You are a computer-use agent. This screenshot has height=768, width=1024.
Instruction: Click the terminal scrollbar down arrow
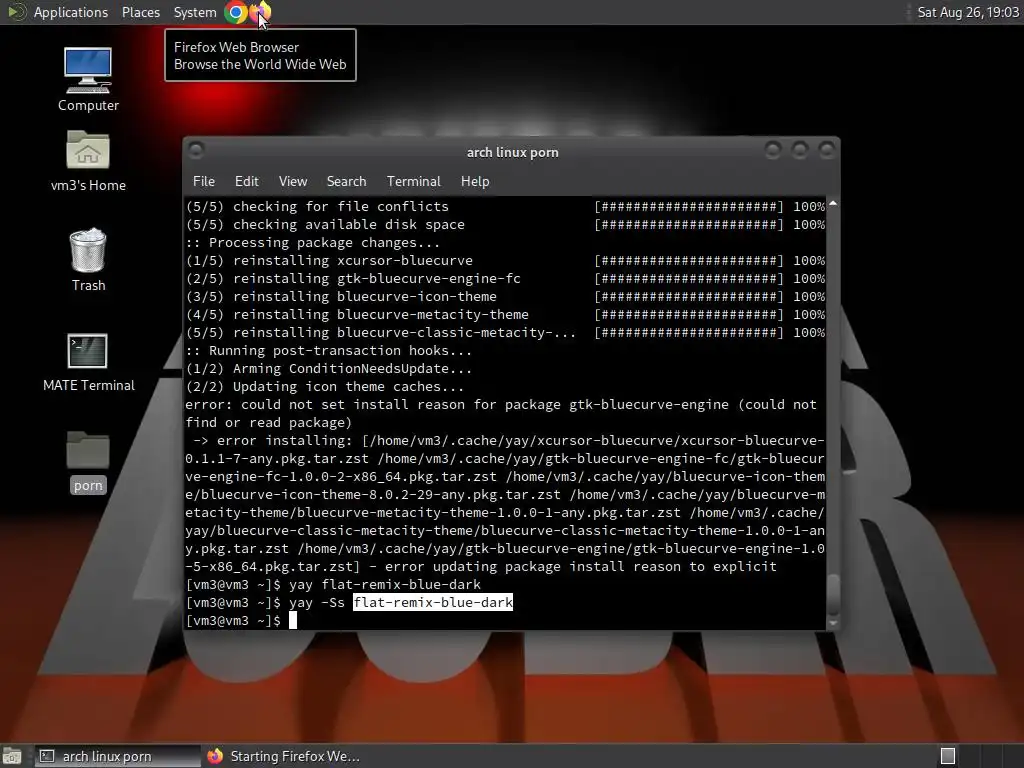pyautogui.click(x=833, y=623)
